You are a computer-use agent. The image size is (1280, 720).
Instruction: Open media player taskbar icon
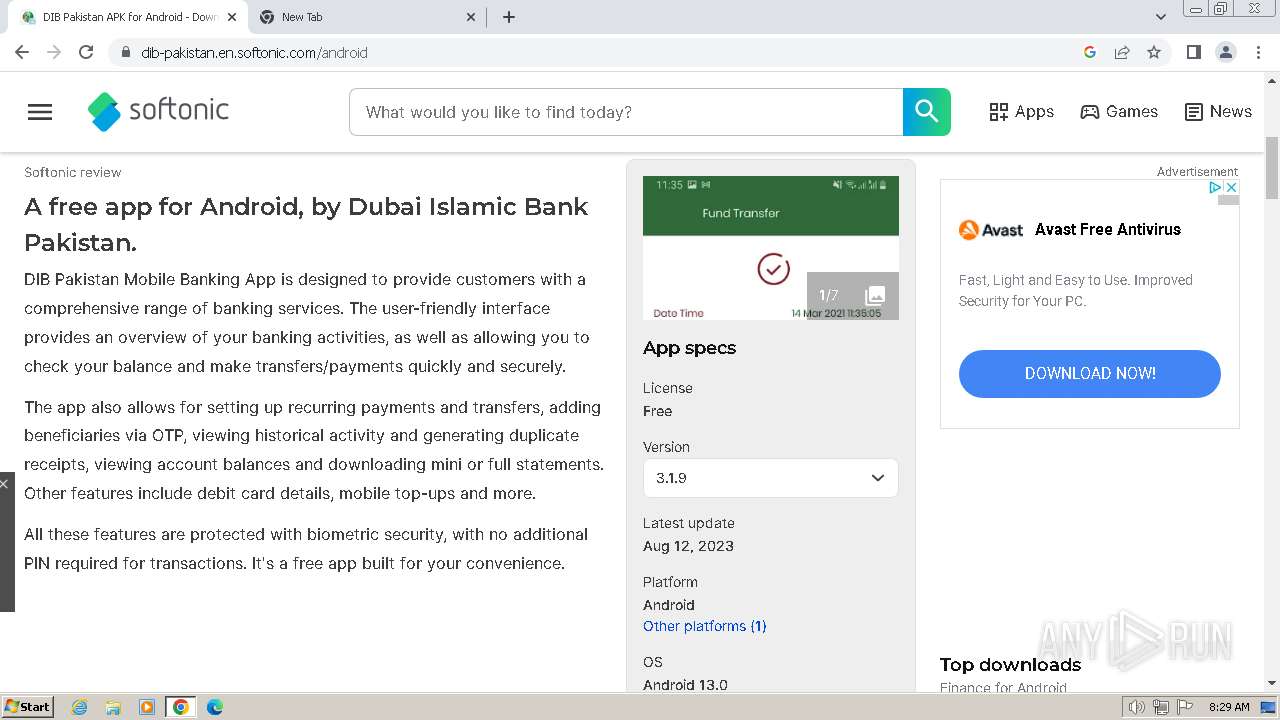147,707
